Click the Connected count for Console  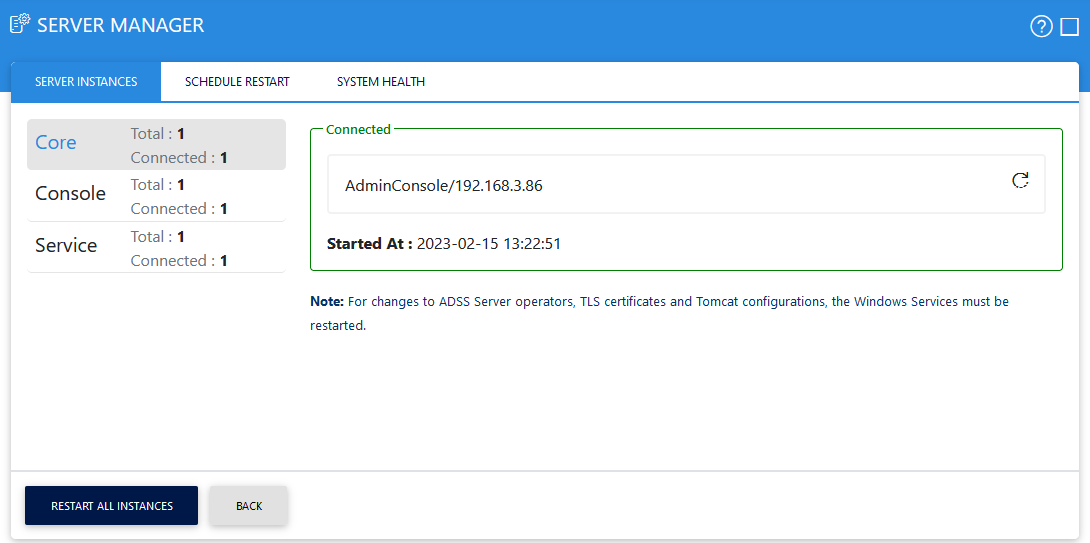click(x=179, y=209)
